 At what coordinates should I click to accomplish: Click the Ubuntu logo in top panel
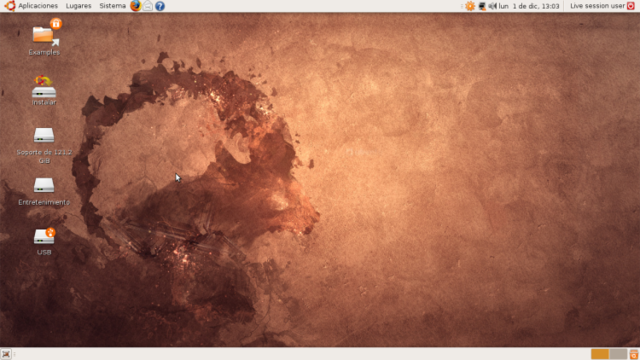point(10,6)
